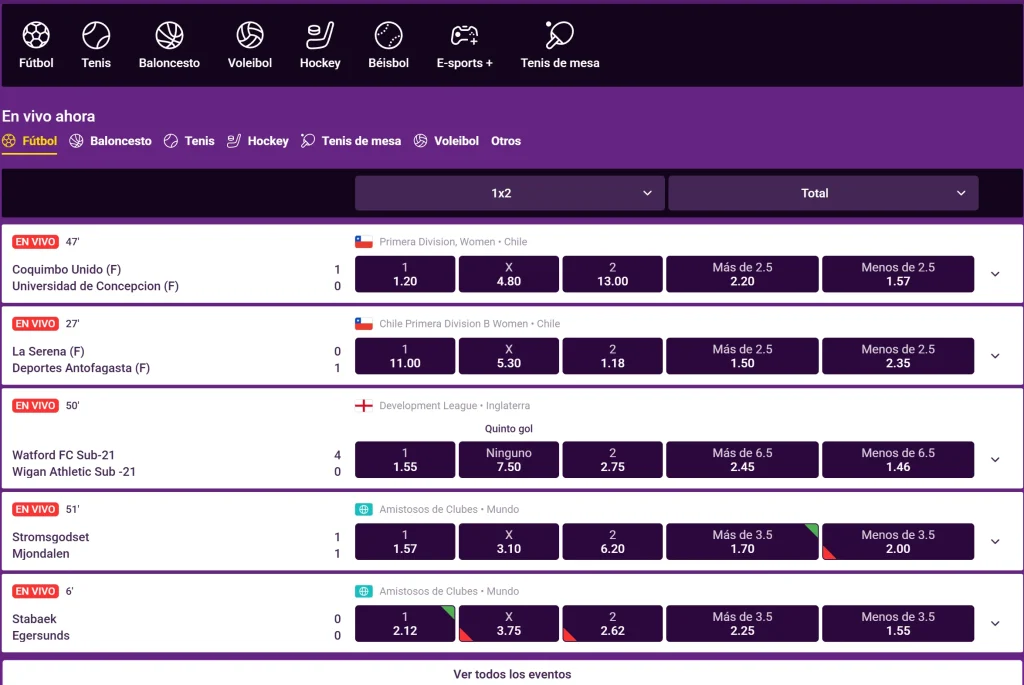The width and height of the screenshot is (1024, 685).
Task: Select draw X odds 5.30 for La Serena
Action: point(509,356)
